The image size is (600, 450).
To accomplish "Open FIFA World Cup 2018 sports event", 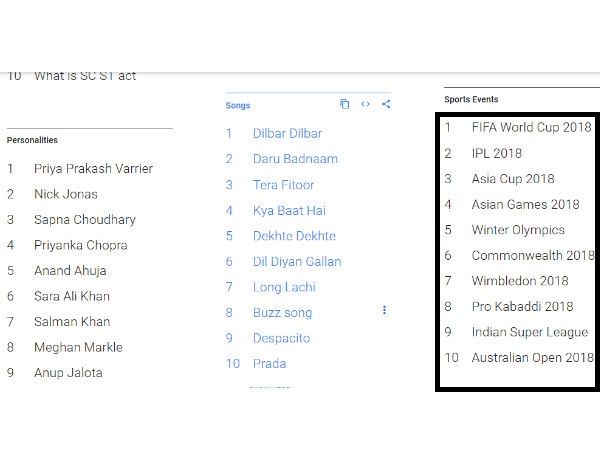I will tap(531, 128).
